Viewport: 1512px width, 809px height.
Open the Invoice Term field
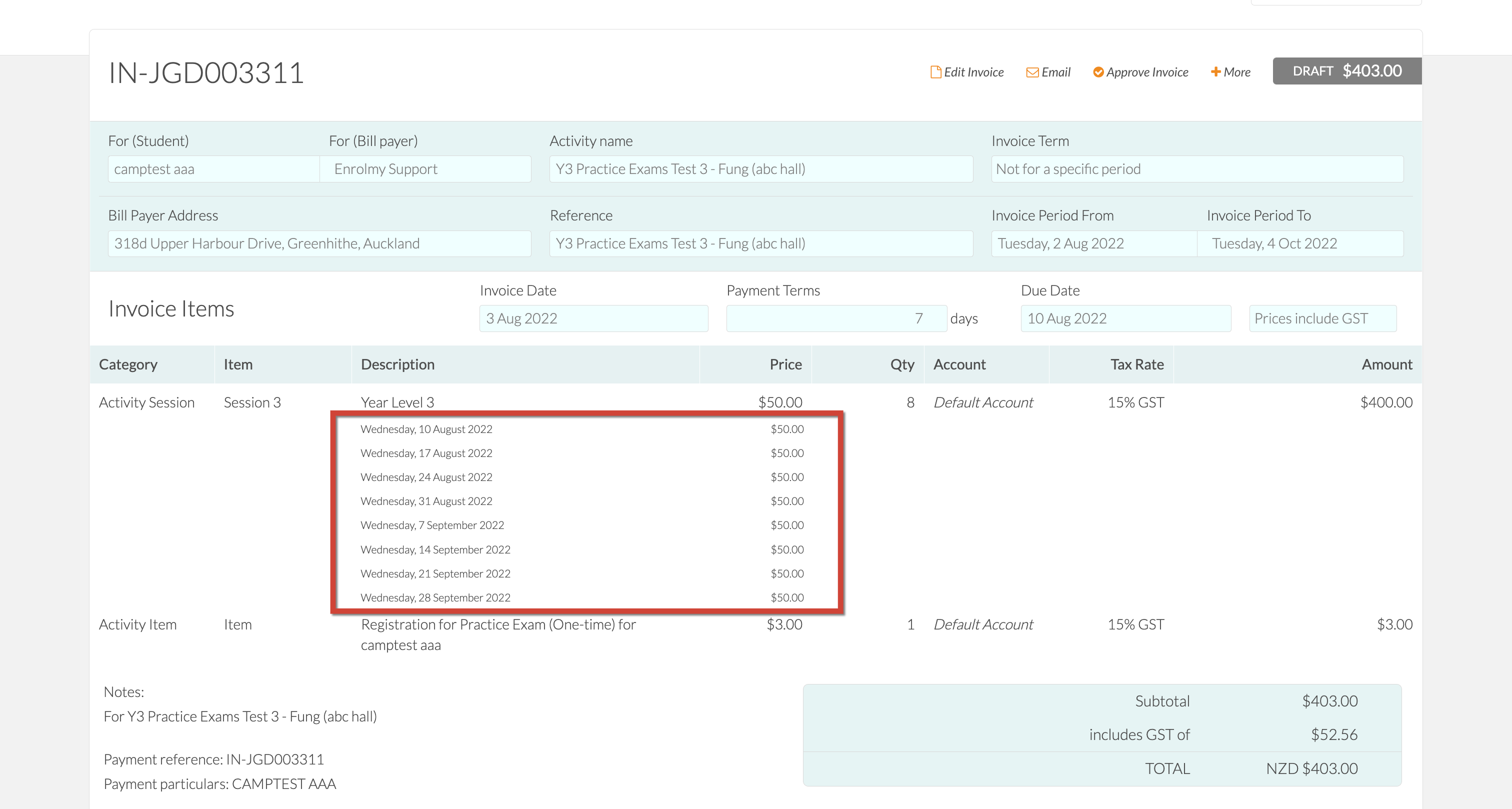pyautogui.click(x=1197, y=169)
